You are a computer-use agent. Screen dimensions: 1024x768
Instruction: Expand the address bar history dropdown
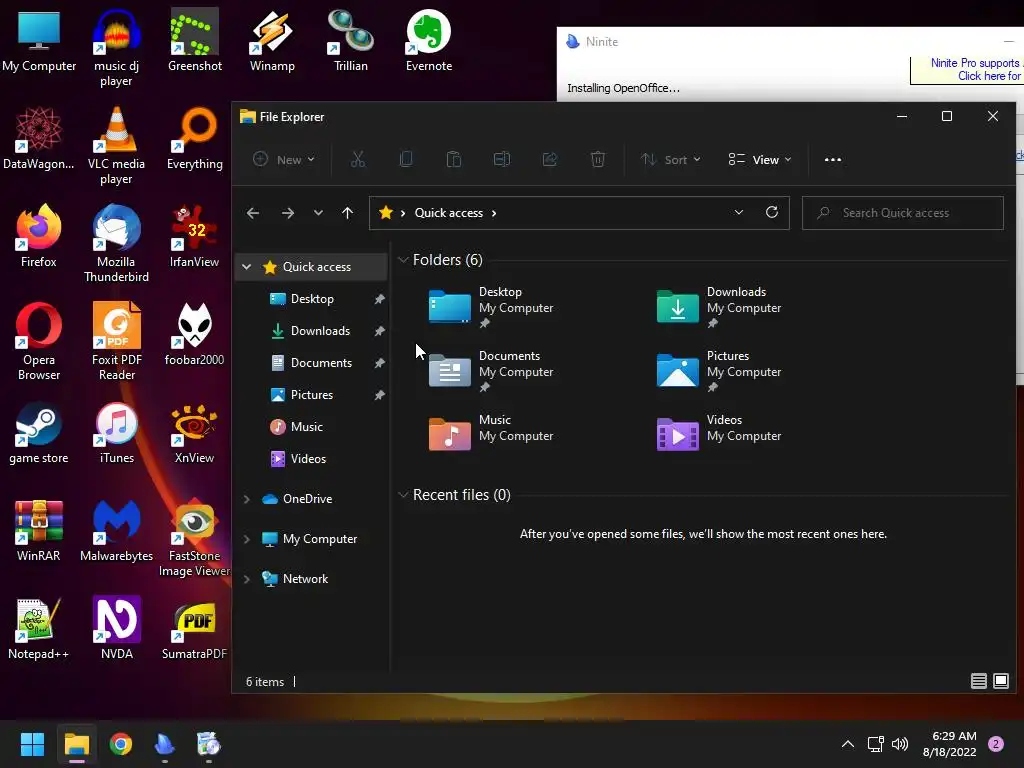739,212
